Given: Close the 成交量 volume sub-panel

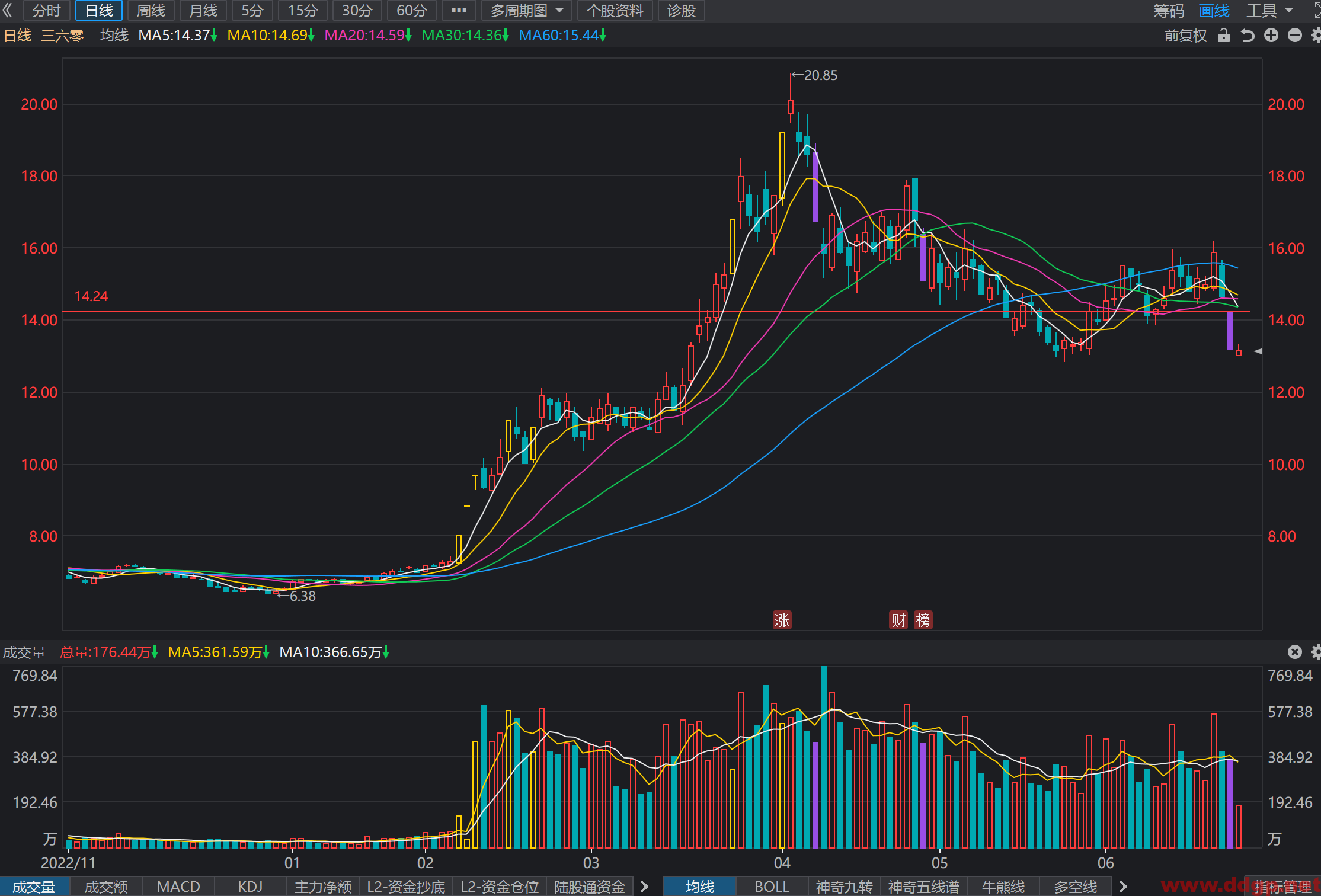Looking at the screenshot, I should click(1295, 652).
